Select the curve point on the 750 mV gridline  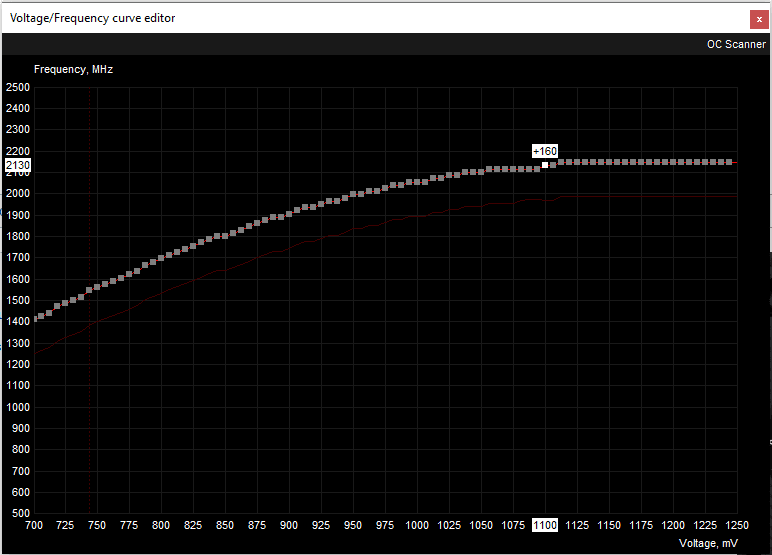[x=97, y=287]
